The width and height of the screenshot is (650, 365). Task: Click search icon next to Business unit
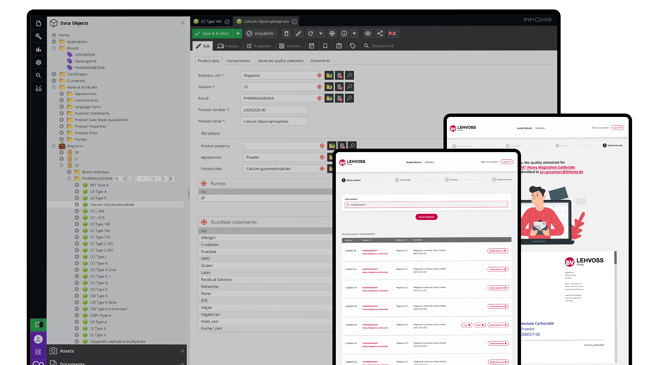coord(349,75)
